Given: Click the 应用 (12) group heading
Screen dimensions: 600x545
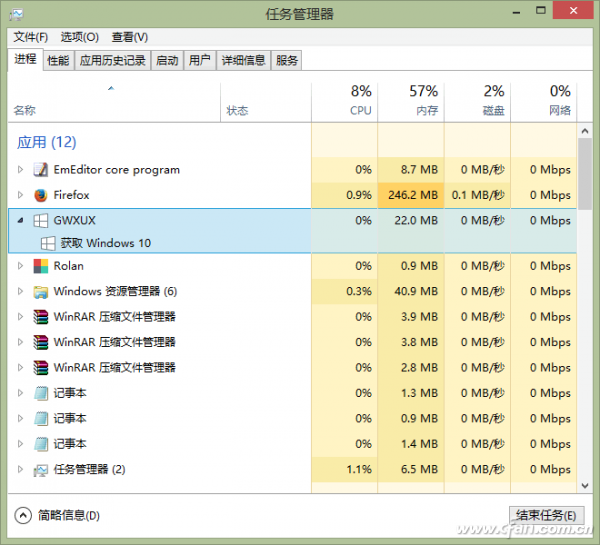Looking at the screenshot, I should pos(46,142).
